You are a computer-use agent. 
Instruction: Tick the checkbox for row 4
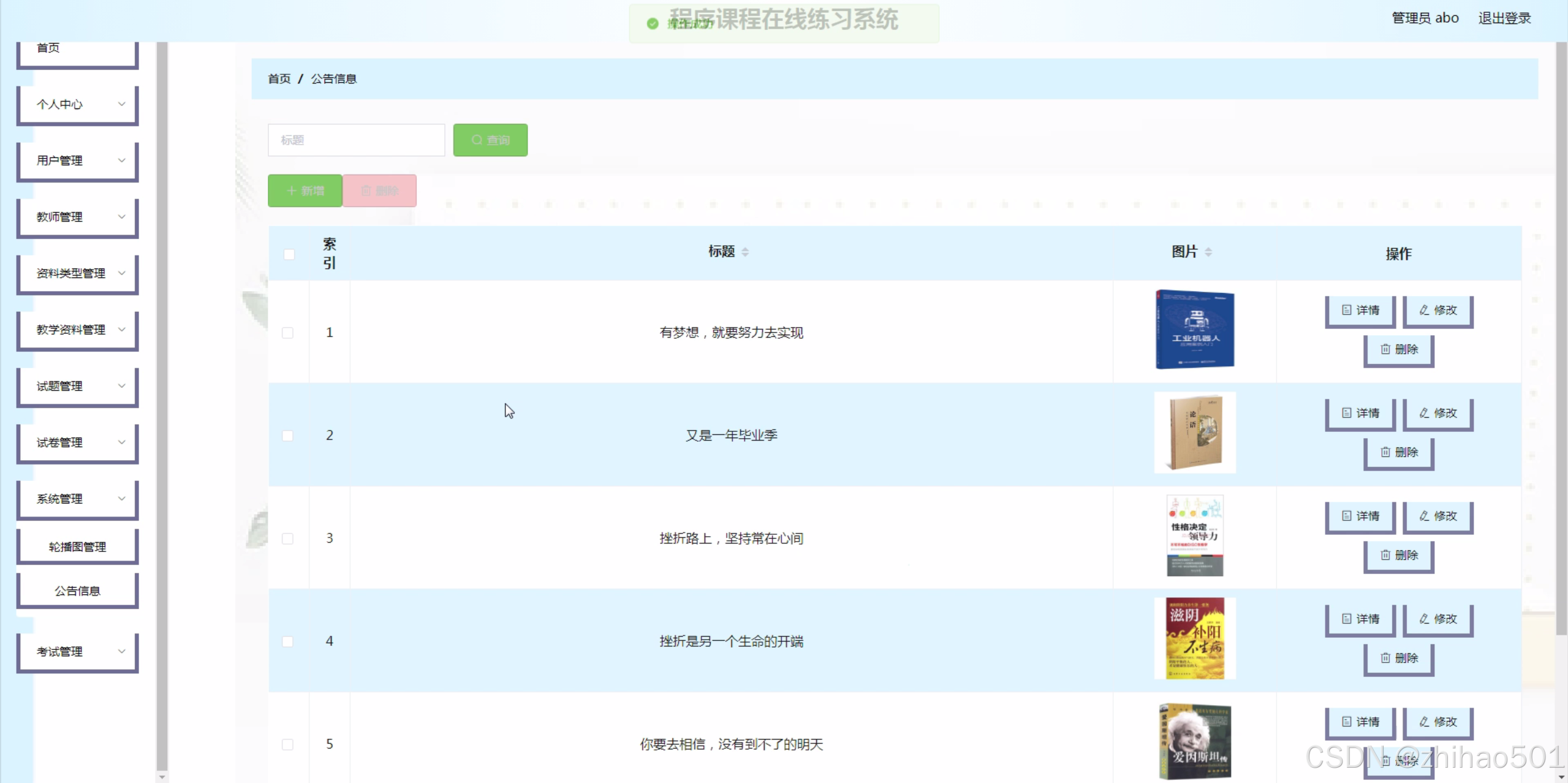click(x=287, y=641)
